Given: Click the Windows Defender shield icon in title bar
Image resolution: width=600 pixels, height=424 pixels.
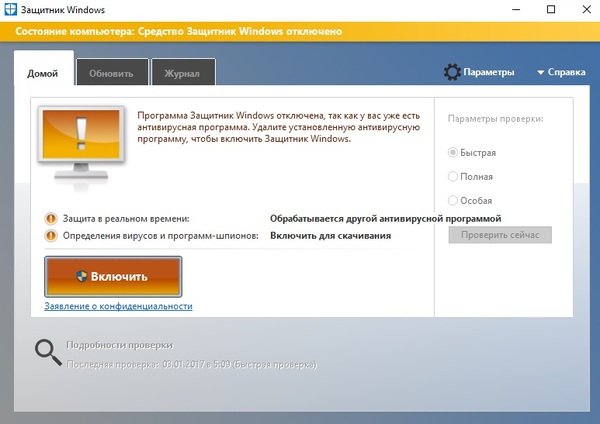Looking at the screenshot, I should 10,9.
